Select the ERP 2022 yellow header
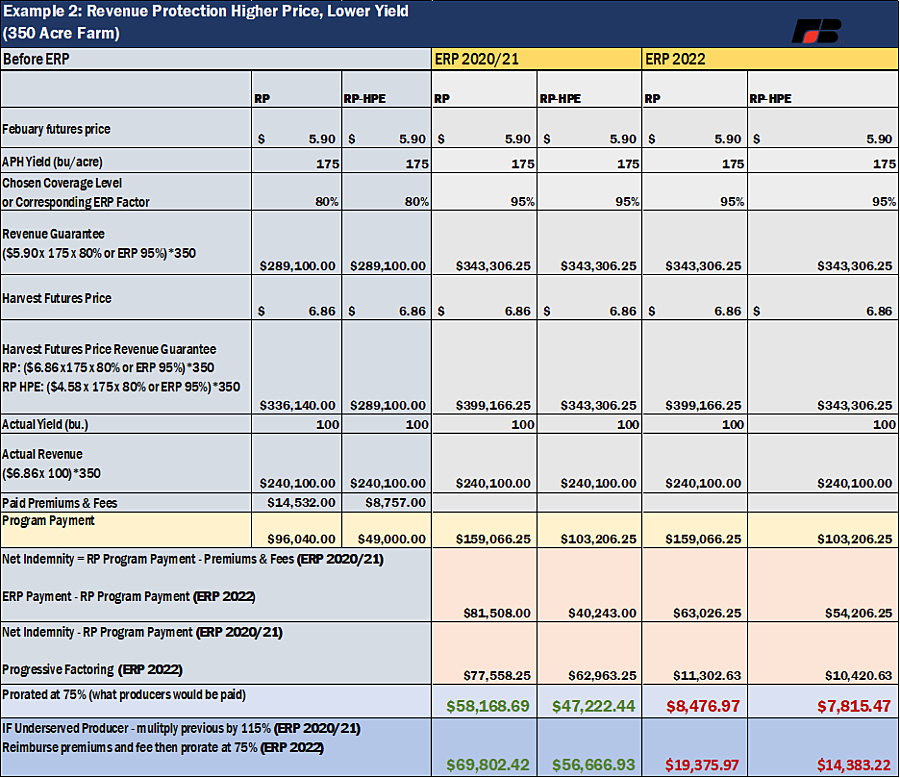The image size is (900, 778). click(770, 59)
